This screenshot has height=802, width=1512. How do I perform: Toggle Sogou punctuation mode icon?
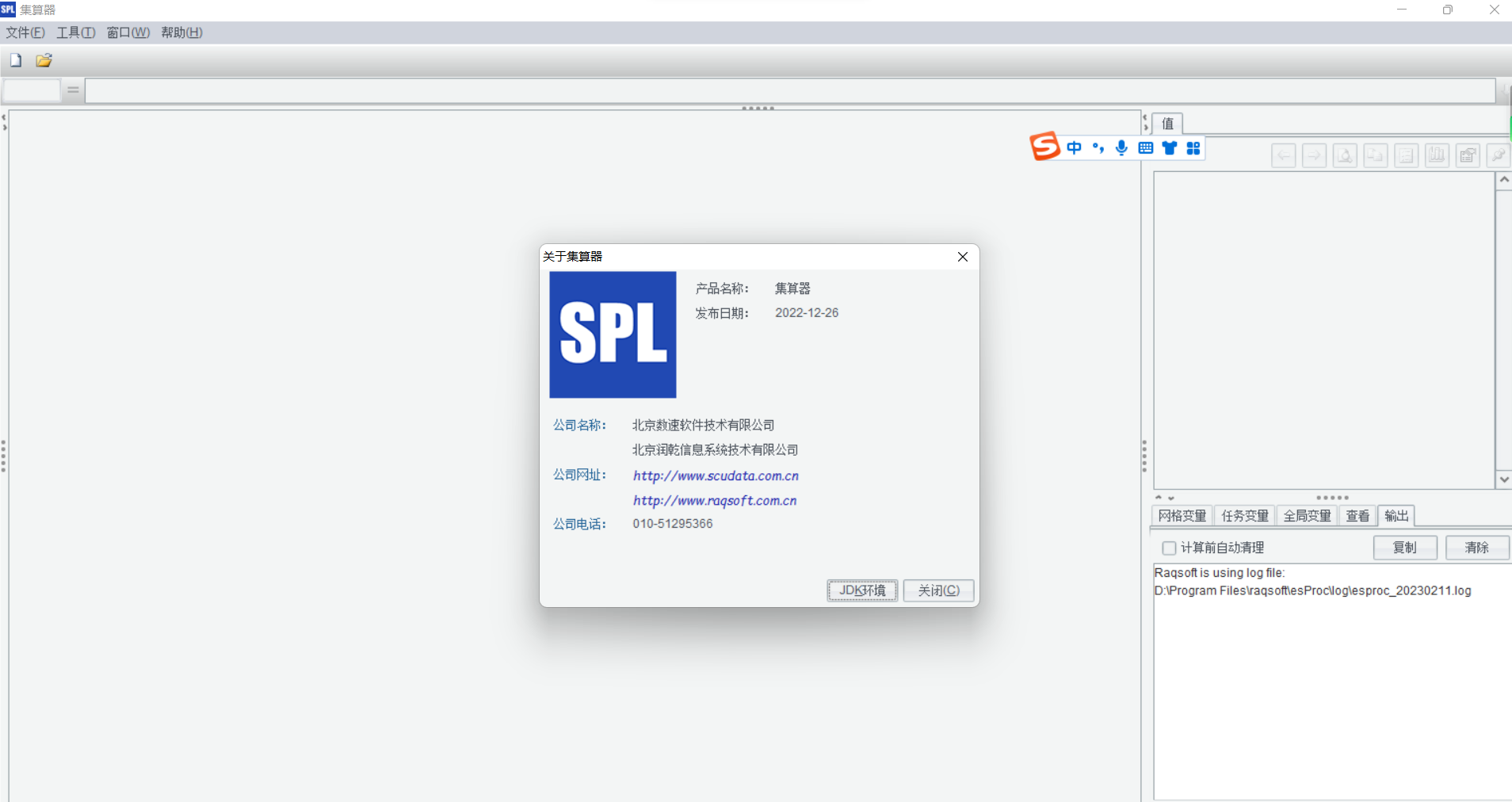[x=1098, y=148]
